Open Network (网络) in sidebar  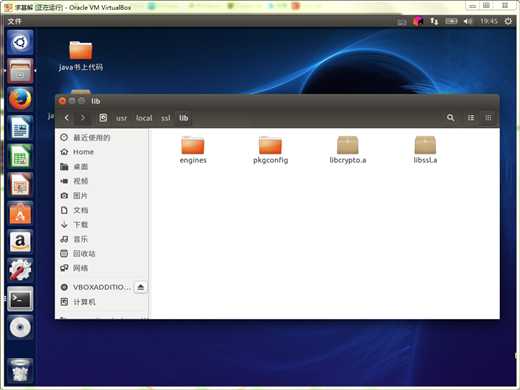(102, 268)
